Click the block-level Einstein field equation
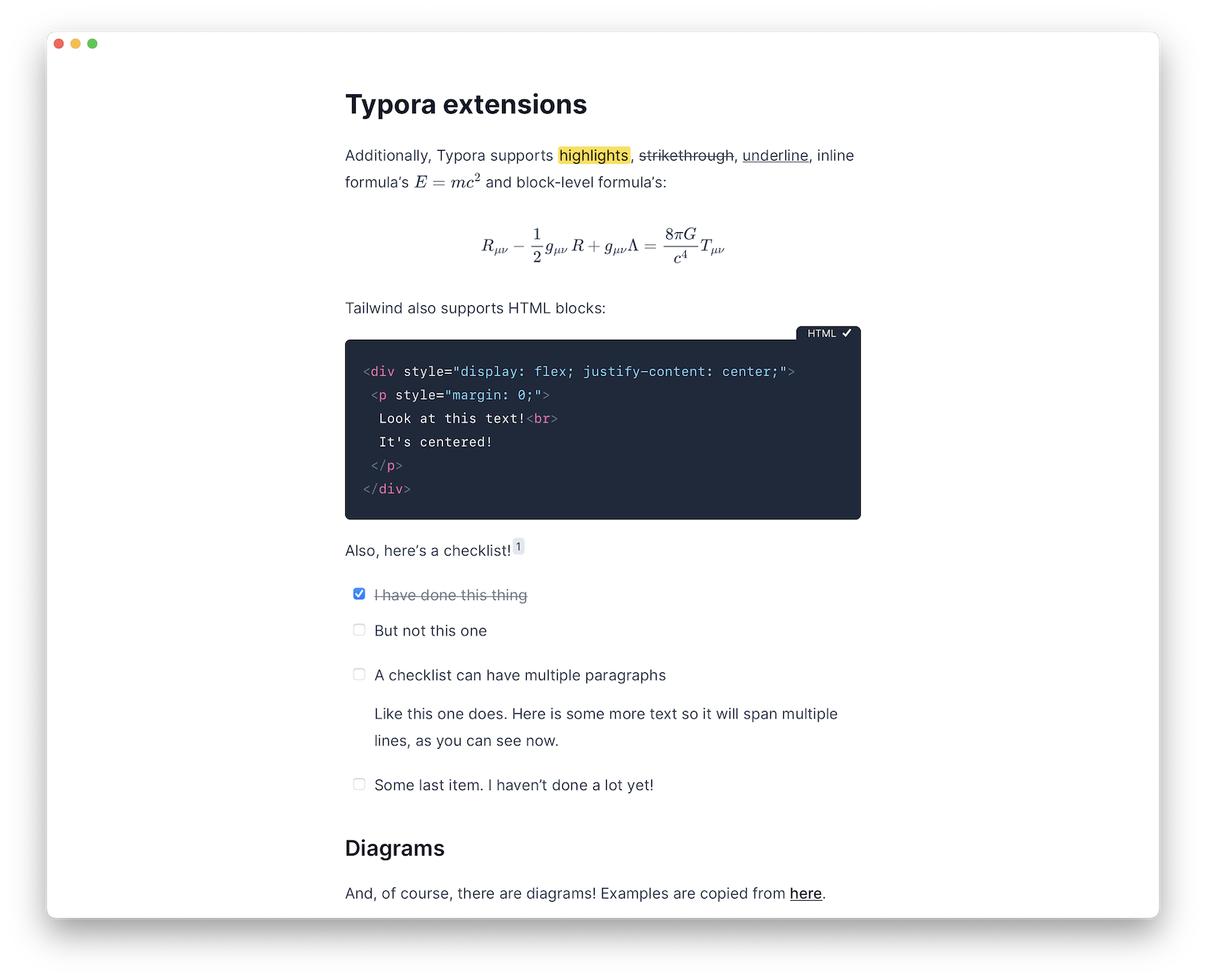 603,246
